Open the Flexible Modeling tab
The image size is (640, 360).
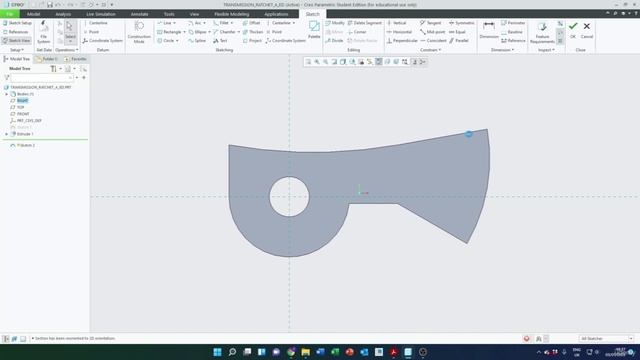(231, 14)
